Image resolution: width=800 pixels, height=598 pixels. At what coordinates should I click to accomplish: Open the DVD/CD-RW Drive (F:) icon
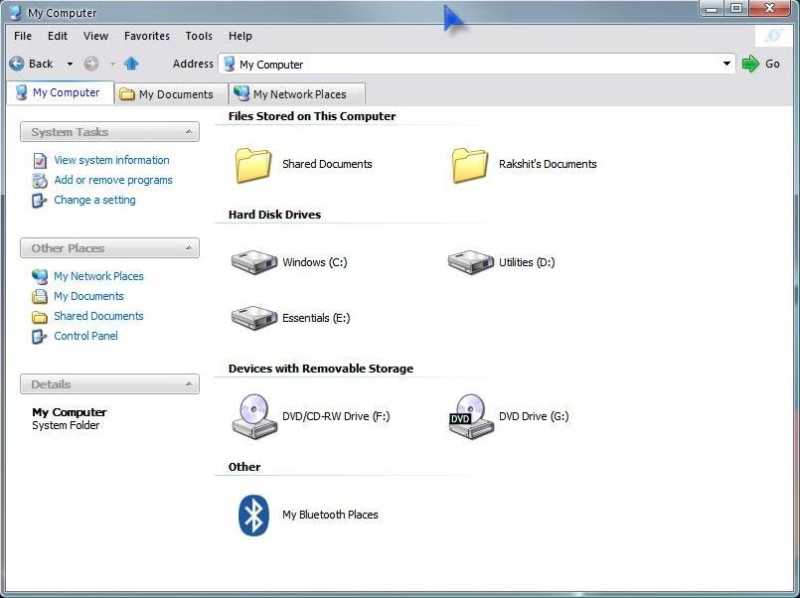coord(254,414)
